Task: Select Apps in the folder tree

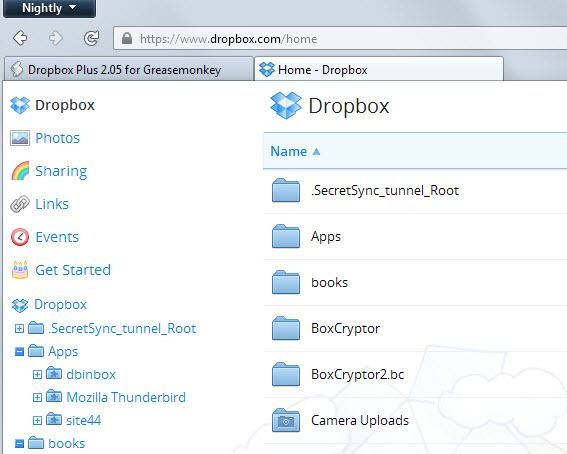Action: click(x=63, y=351)
